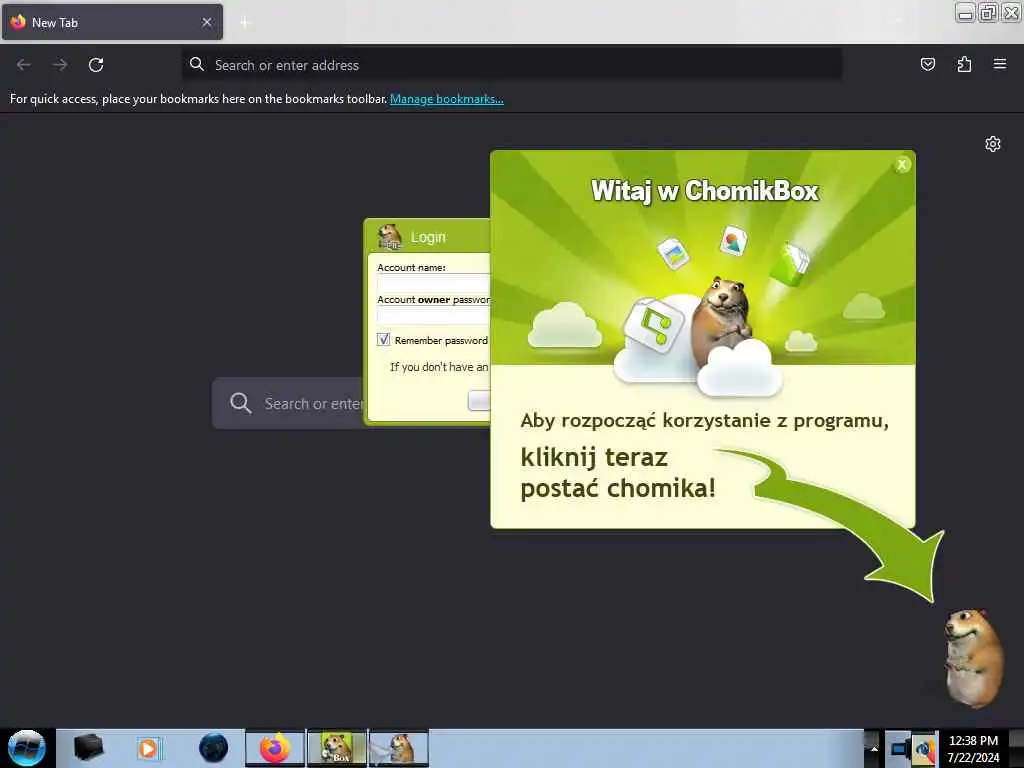Click the Search or enter address bar

coord(511,65)
